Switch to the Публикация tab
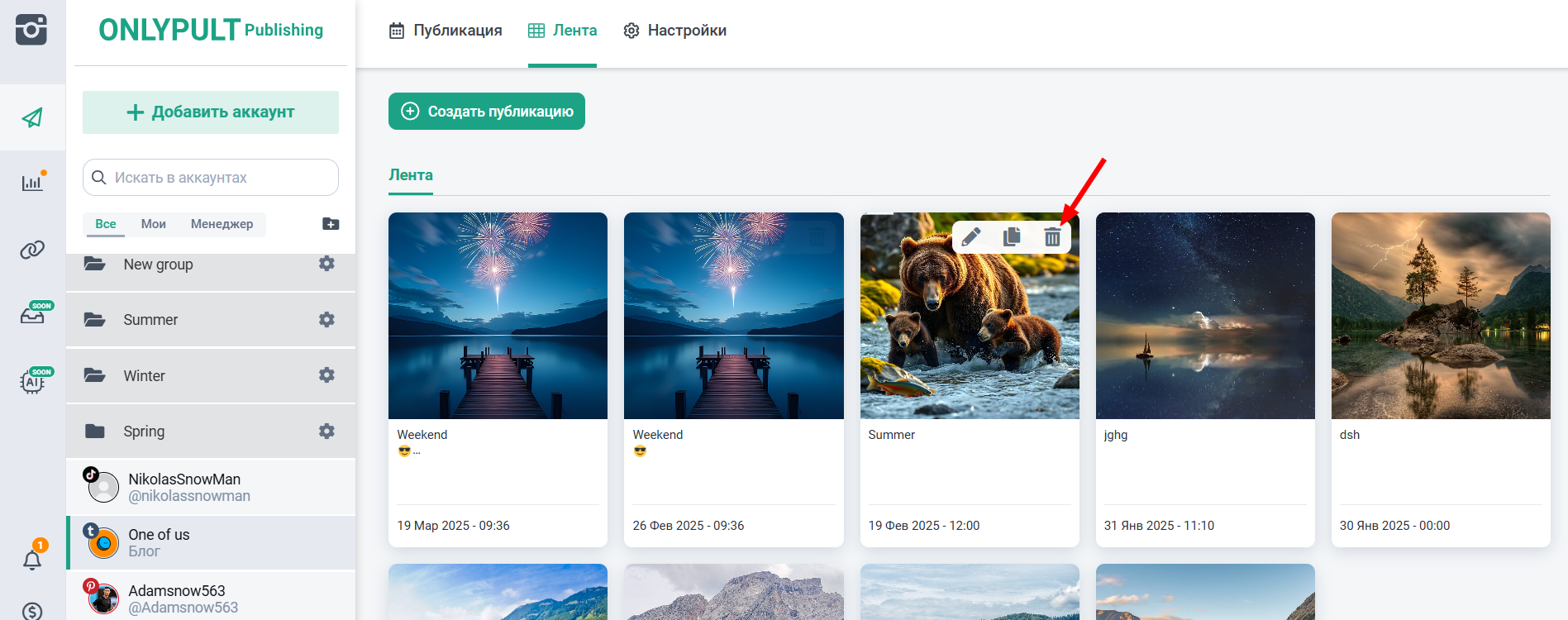This screenshot has height=620, width=1568. (x=446, y=31)
